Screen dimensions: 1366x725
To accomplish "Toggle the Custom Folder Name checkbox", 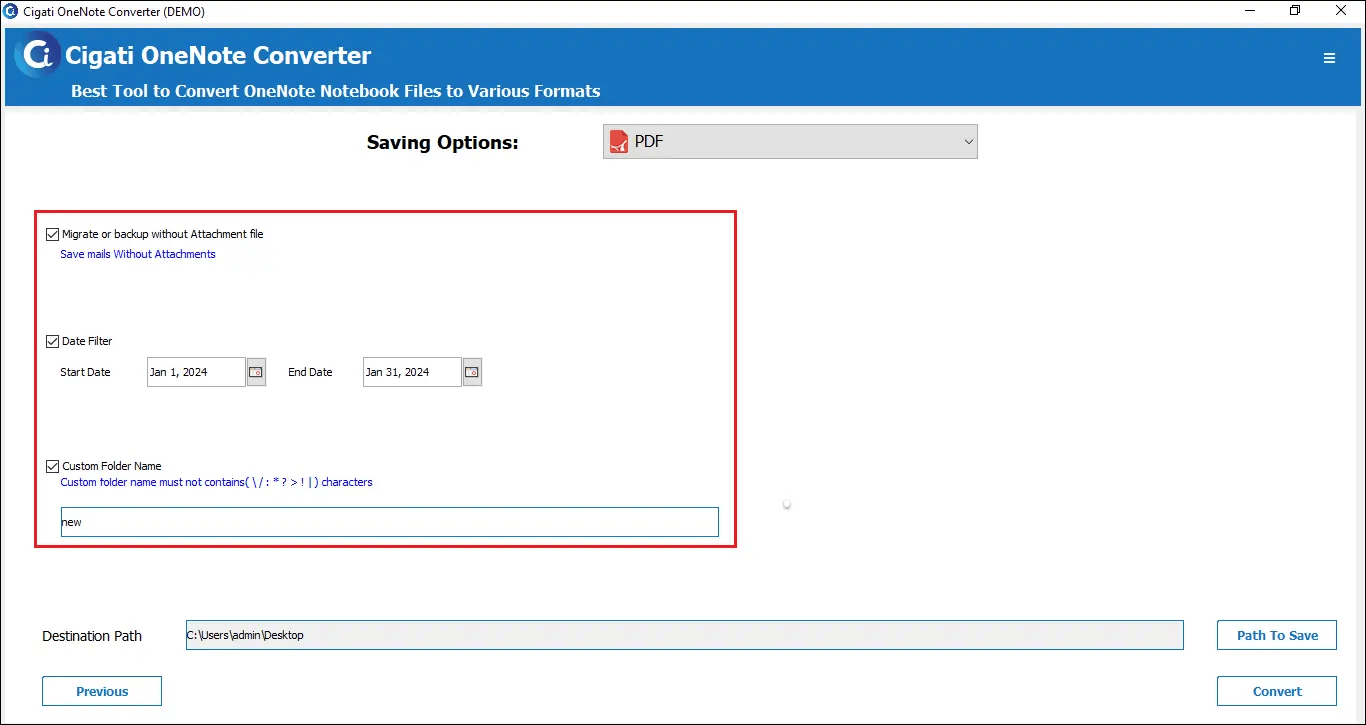I will (53, 466).
